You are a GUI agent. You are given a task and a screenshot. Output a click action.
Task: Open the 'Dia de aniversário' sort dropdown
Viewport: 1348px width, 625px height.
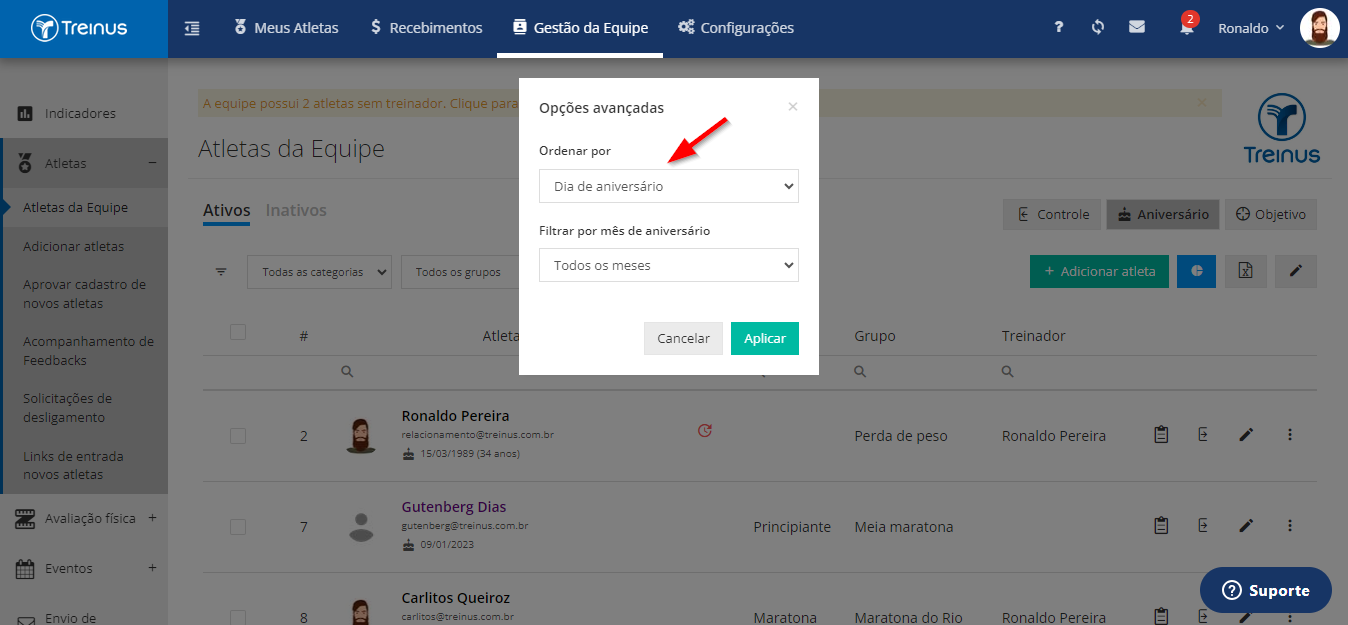click(x=669, y=186)
